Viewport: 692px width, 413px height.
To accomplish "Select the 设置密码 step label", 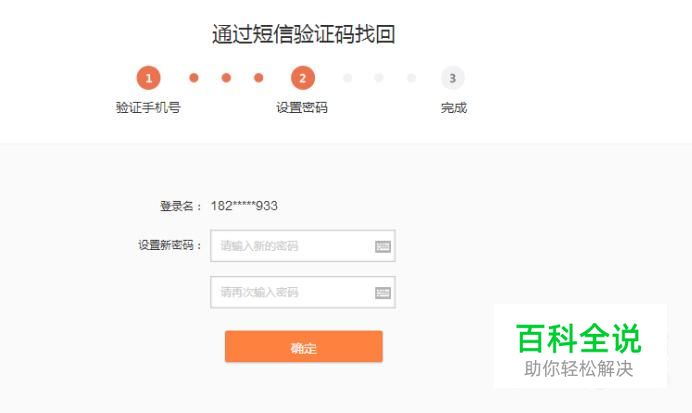I will point(302,107).
